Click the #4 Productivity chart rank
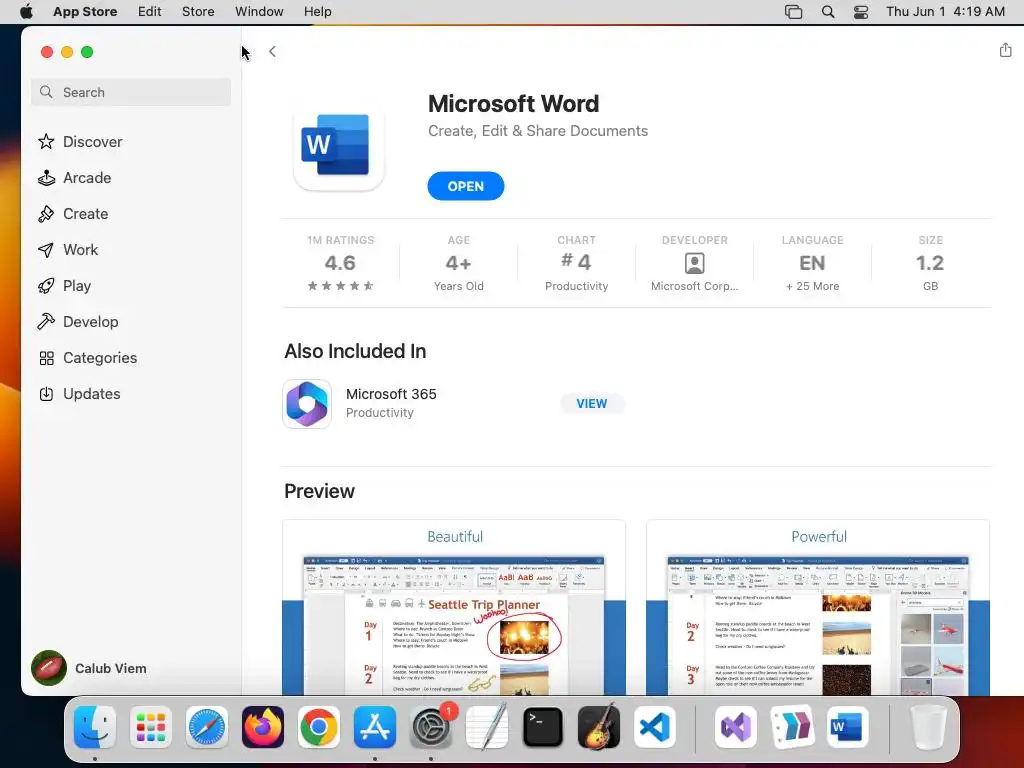Viewport: 1024px width, 768px height. 577,264
